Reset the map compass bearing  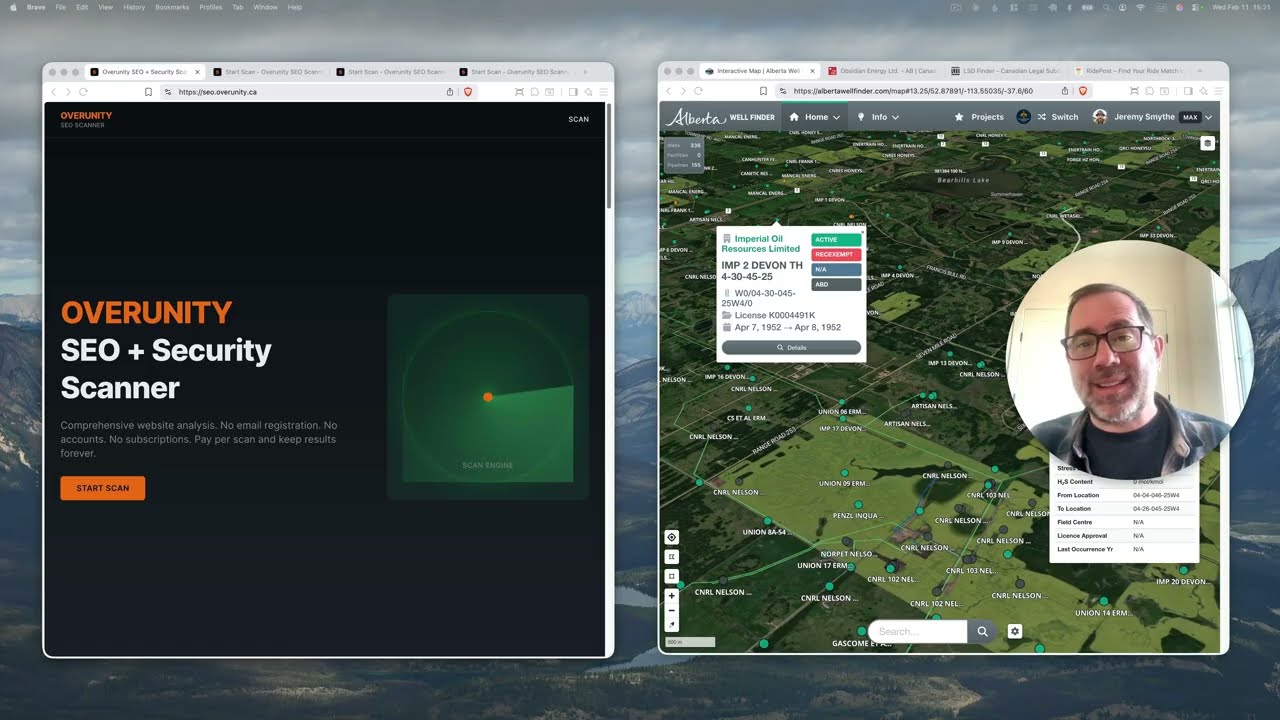[x=672, y=624]
